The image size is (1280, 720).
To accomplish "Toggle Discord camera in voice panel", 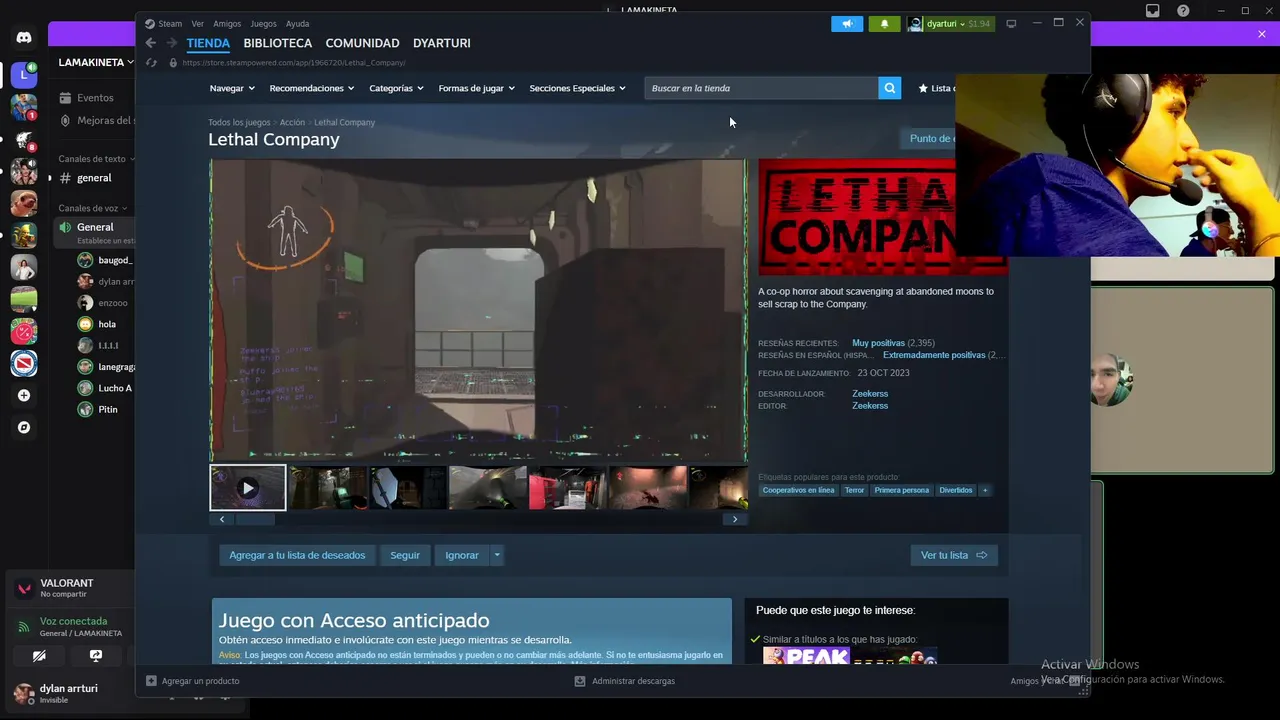I will point(39,656).
